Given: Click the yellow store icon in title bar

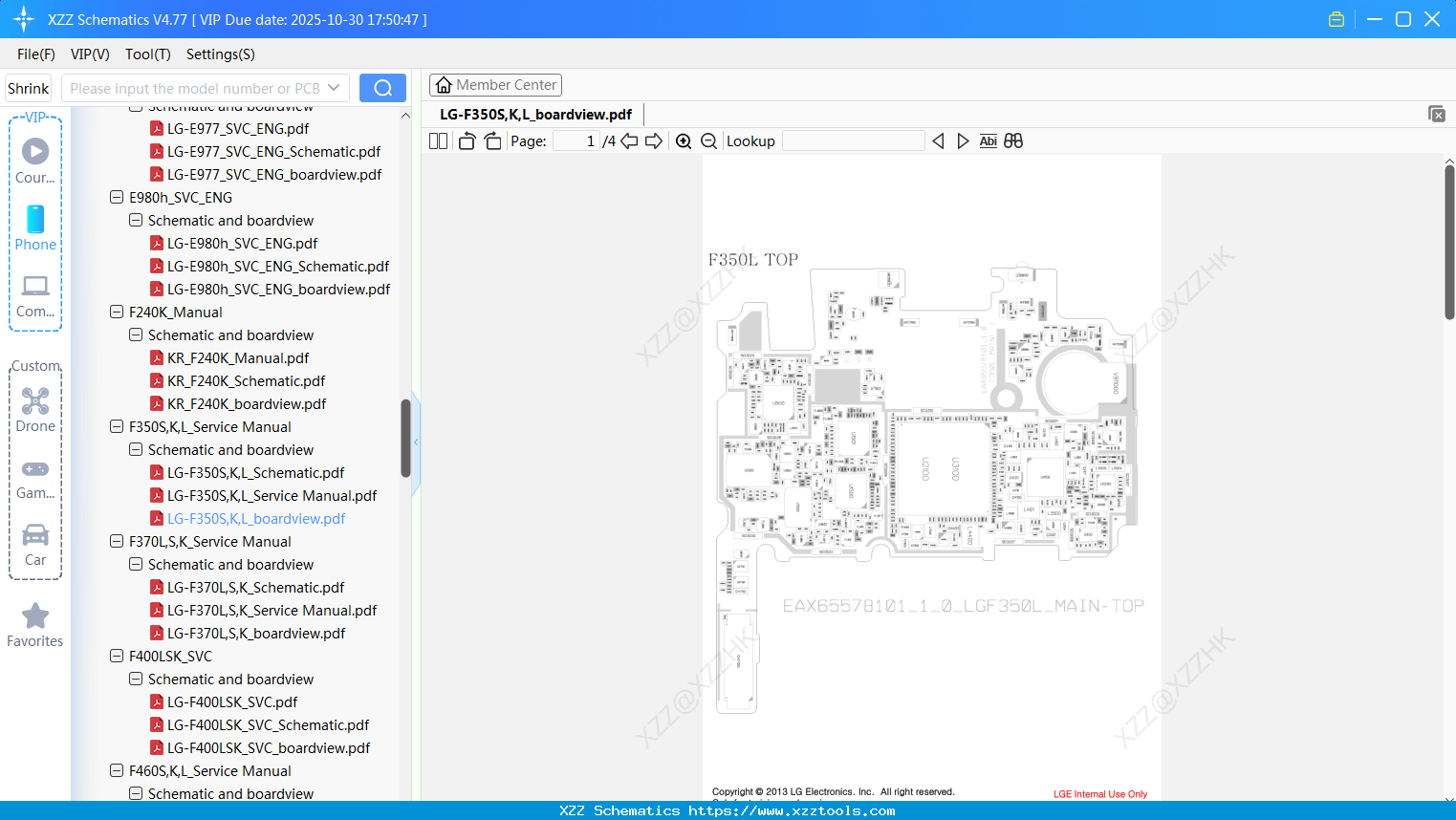Looking at the screenshot, I should [x=1336, y=19].
